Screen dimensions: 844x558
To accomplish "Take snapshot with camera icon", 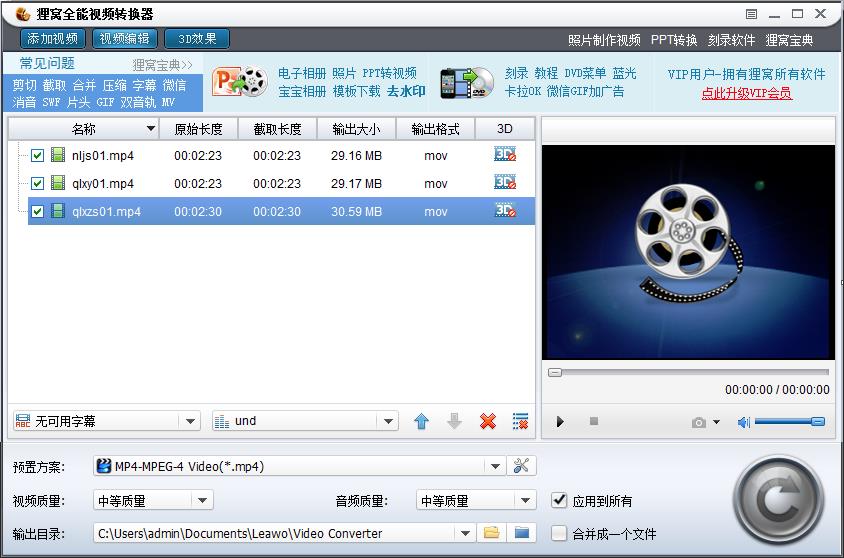I will click(699, 422).
